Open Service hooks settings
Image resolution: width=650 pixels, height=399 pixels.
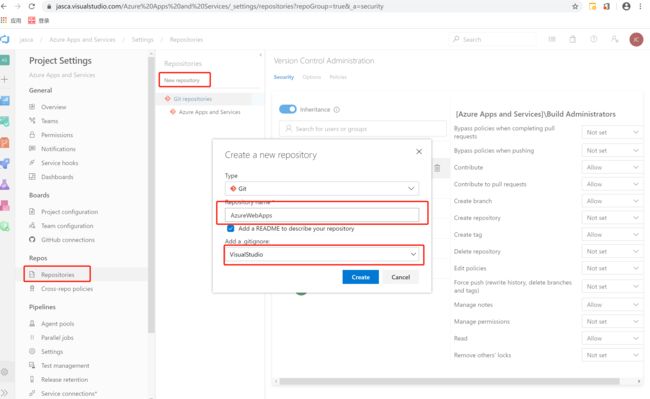tap(59, 163)
